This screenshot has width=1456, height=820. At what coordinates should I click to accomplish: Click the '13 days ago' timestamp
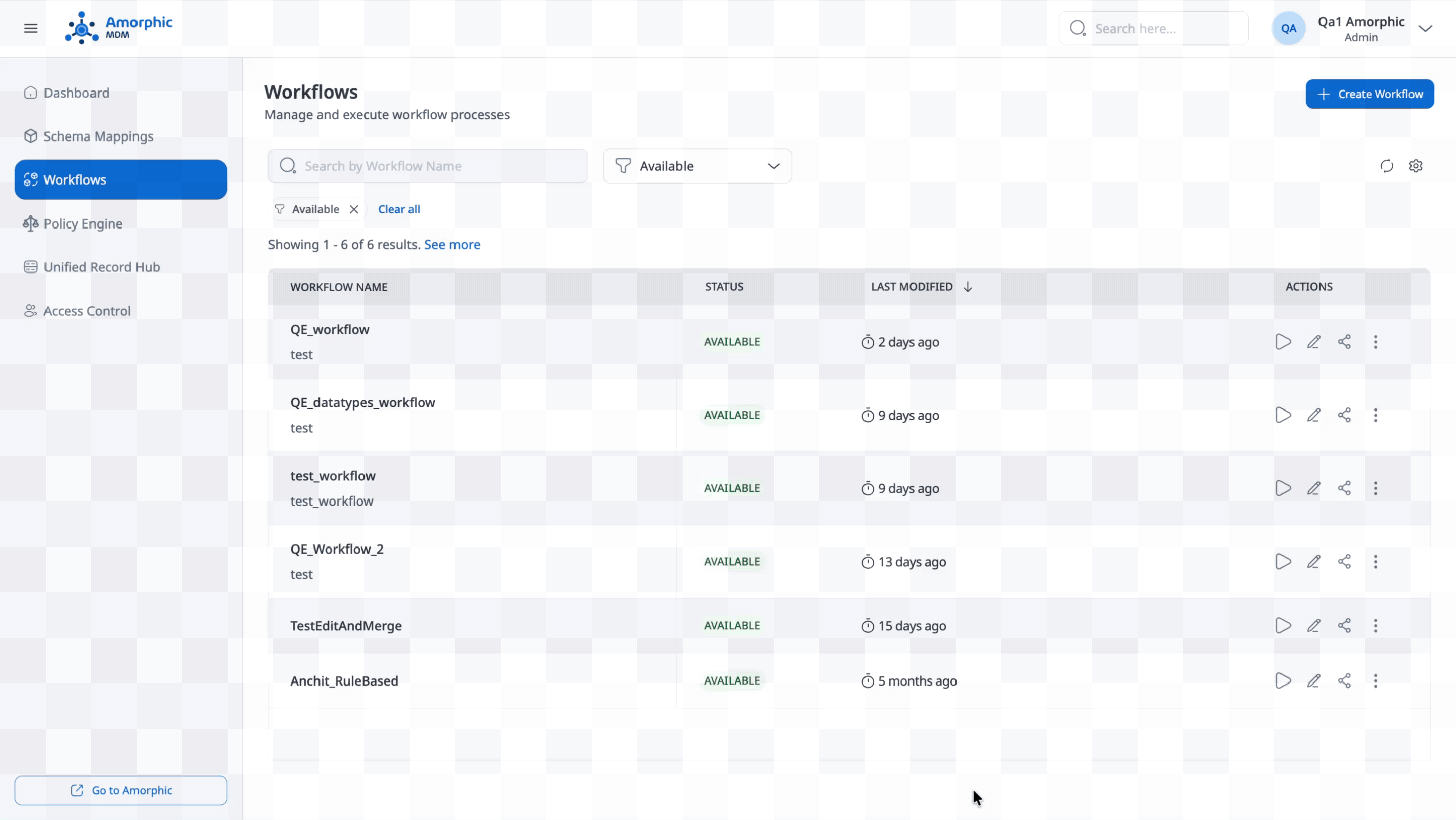click(912, 562)
